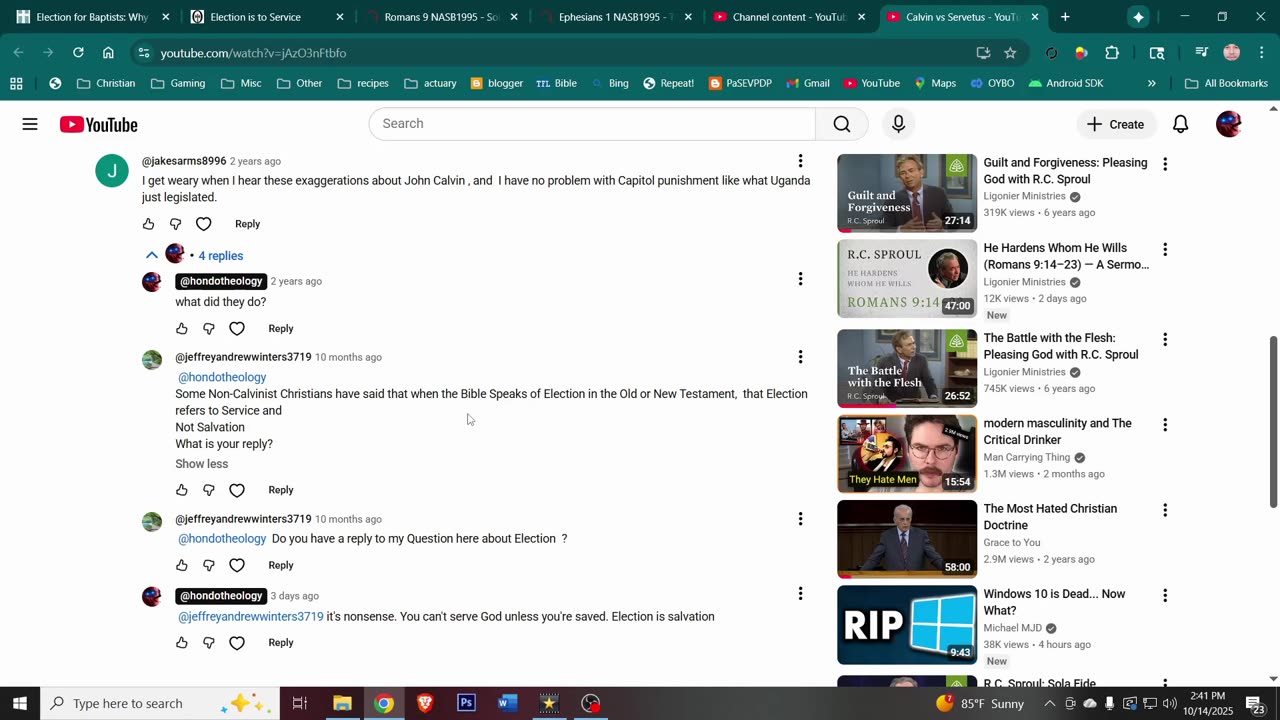Like the 'Some Non-Calvinist Christians' reply
The width and height of the screenshot is (1280, 720).
tap(182, 490)
